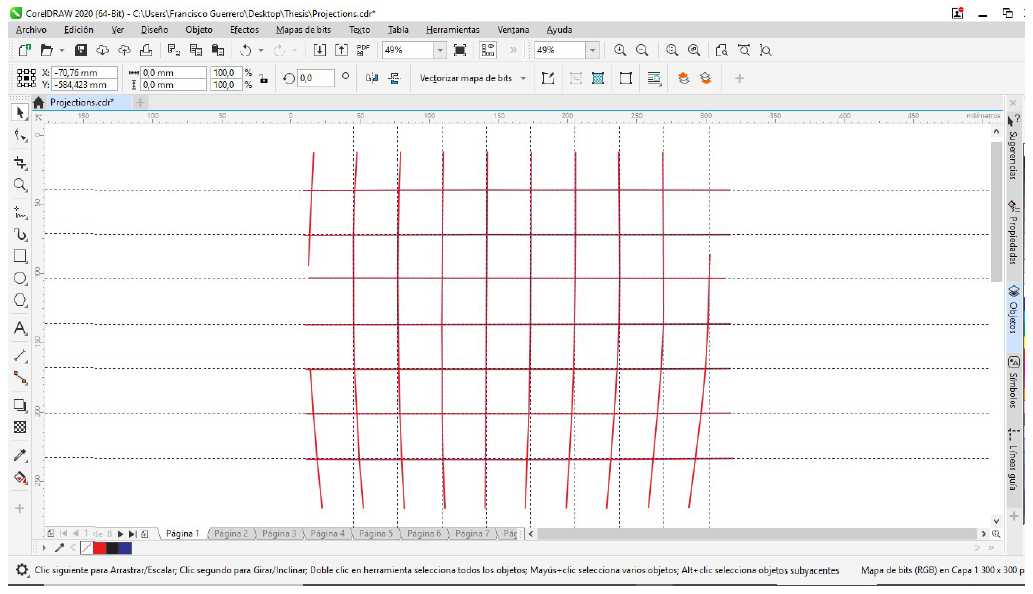The width and height of the screenshot is (1033, 594).
Task: Open the Propiedades docker tab
Action: pos(1013,232)
